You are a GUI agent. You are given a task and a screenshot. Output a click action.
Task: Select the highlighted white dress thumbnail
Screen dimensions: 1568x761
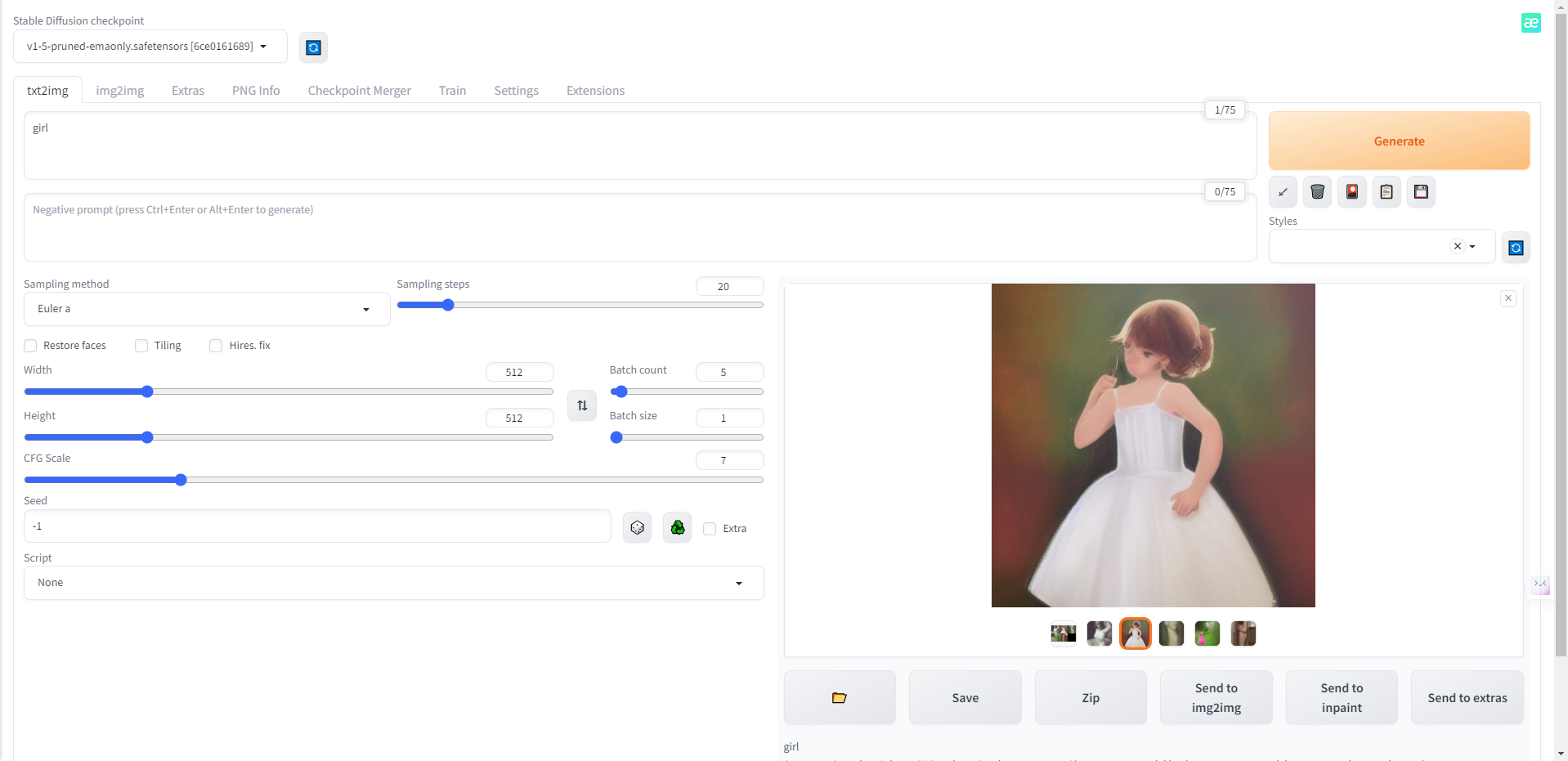tap(1136, 633)
